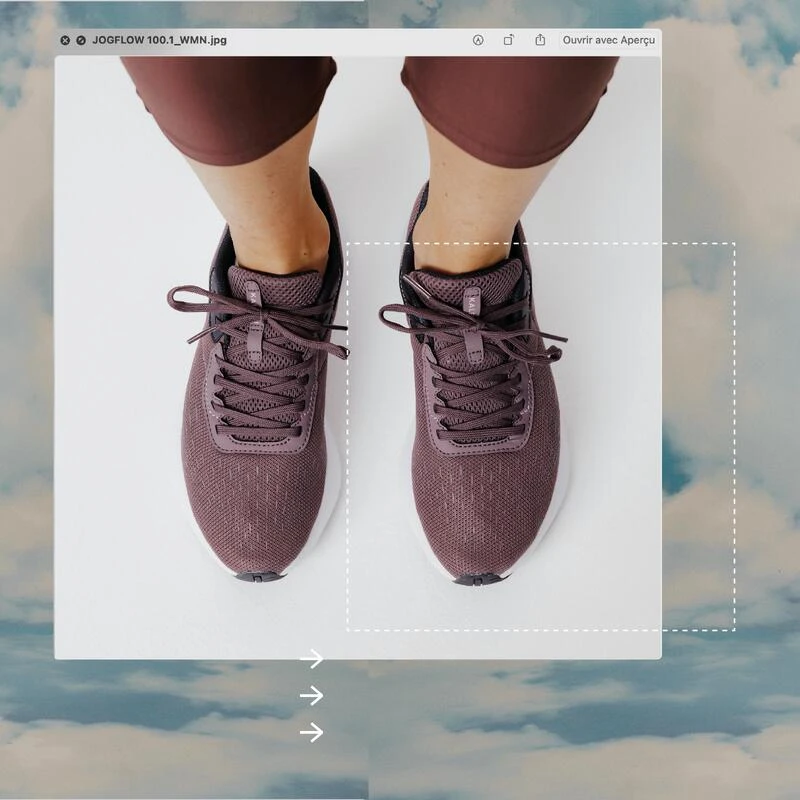The image size is (800, 800).
Task: Click the Markup annotation icon
Action: (x=478, y=40)
